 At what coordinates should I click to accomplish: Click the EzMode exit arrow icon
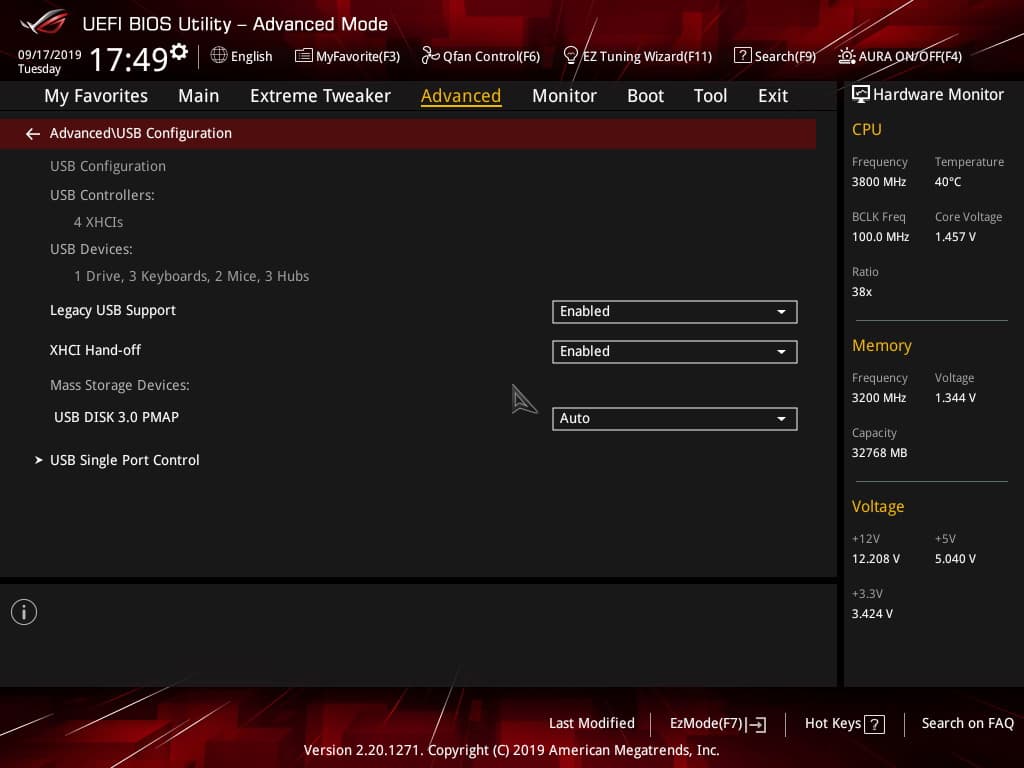coord(756,724)
